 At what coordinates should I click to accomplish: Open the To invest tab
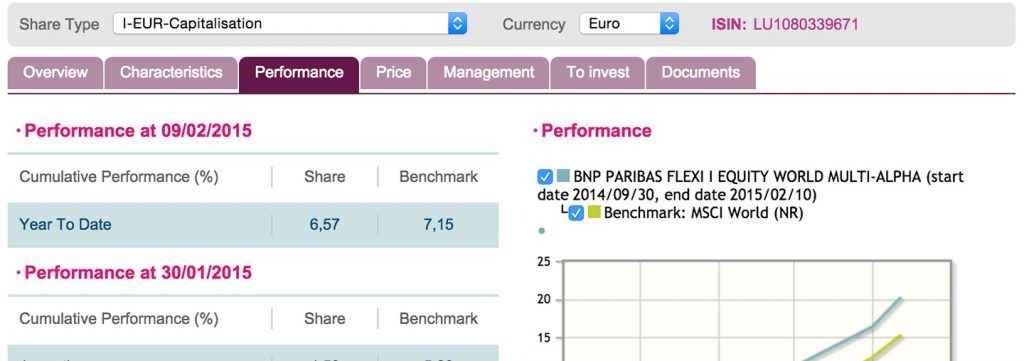pos(598,73)
